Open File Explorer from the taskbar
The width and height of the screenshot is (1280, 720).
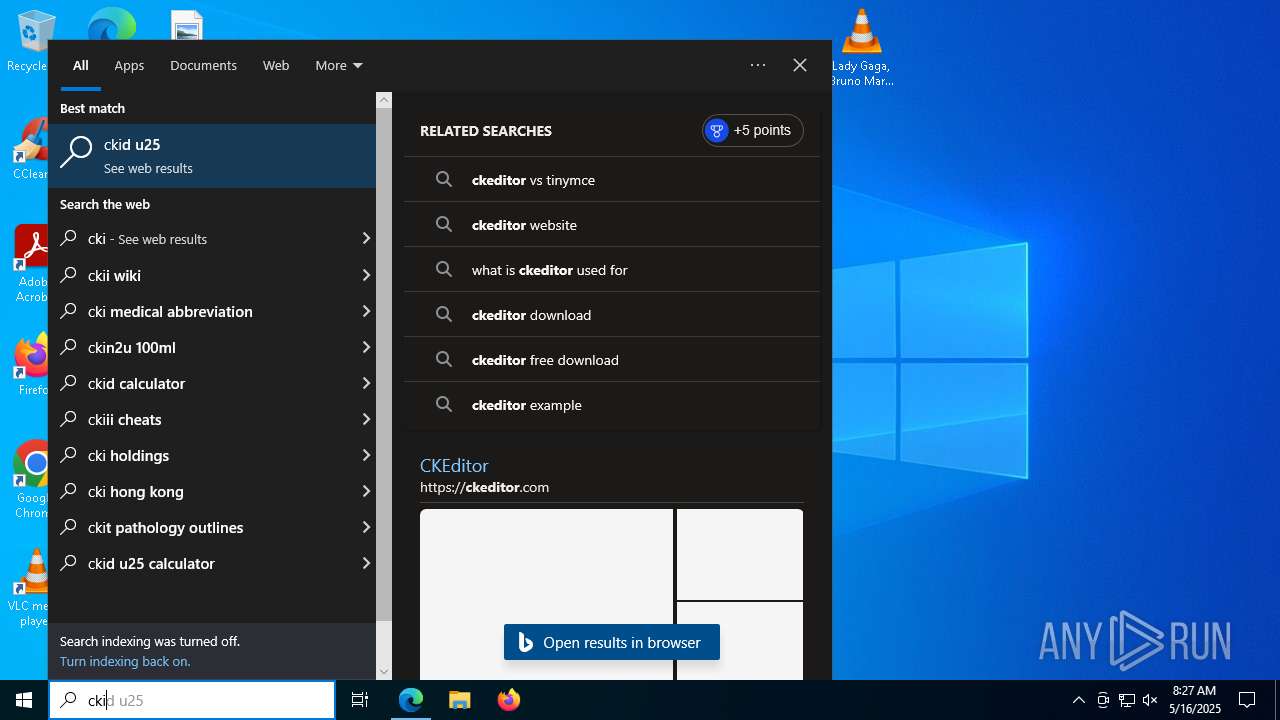pyautogui.click(x=459, y=700)
